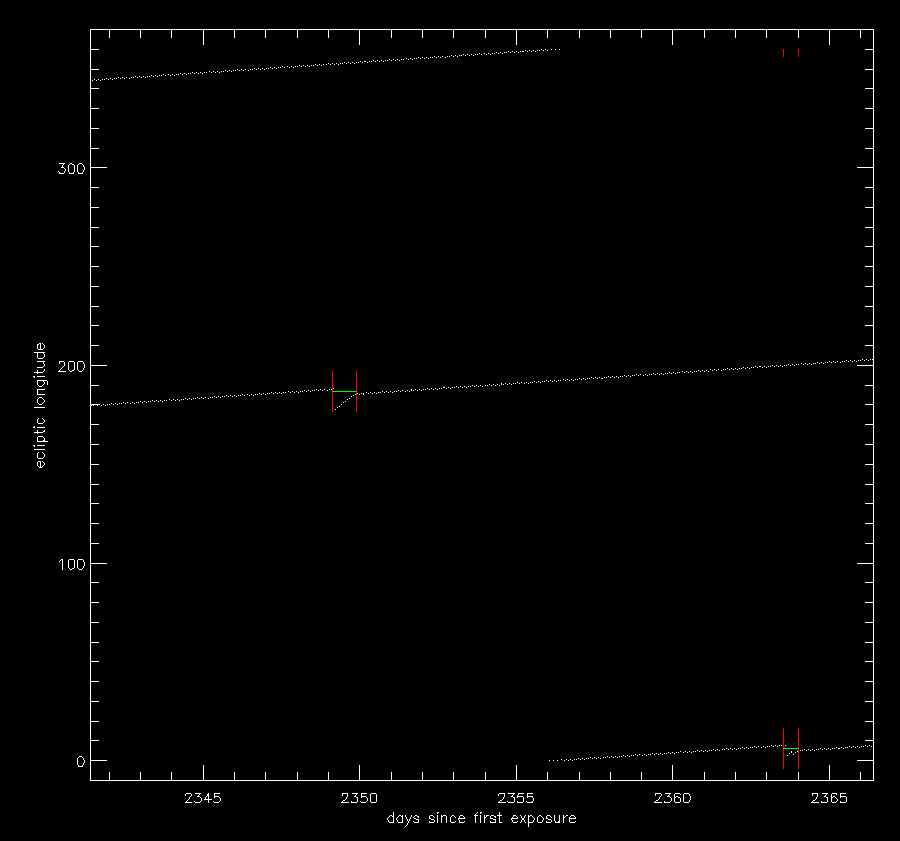Click the x-axis tick label 2365
Image resolution: width=900 pixels, height=841 pixels.
click(x=829, y=798)
